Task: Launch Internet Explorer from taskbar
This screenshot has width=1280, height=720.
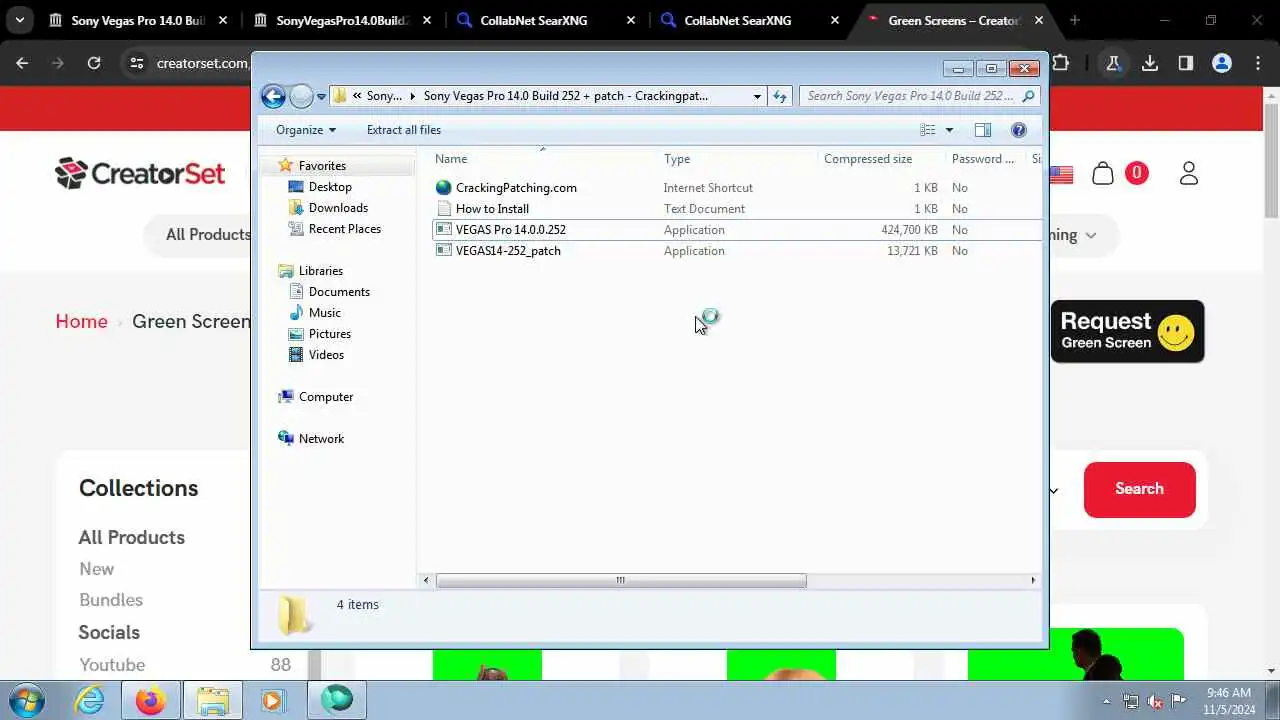Action: coord(90,700)
